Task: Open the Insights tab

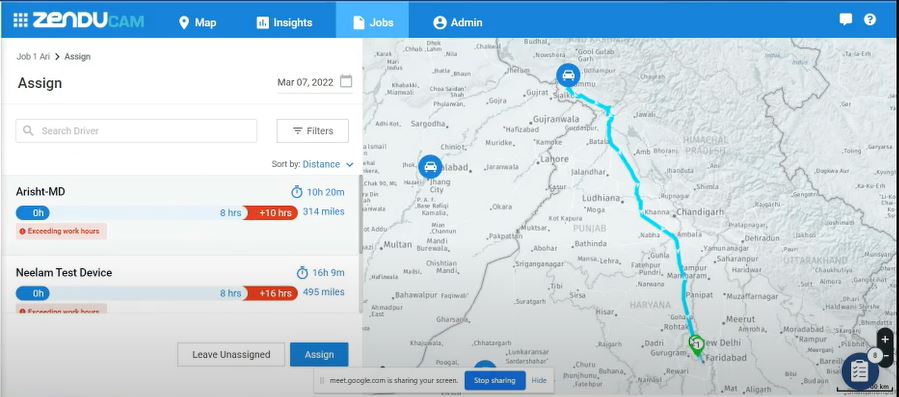Action: click(x=284, y=22)
